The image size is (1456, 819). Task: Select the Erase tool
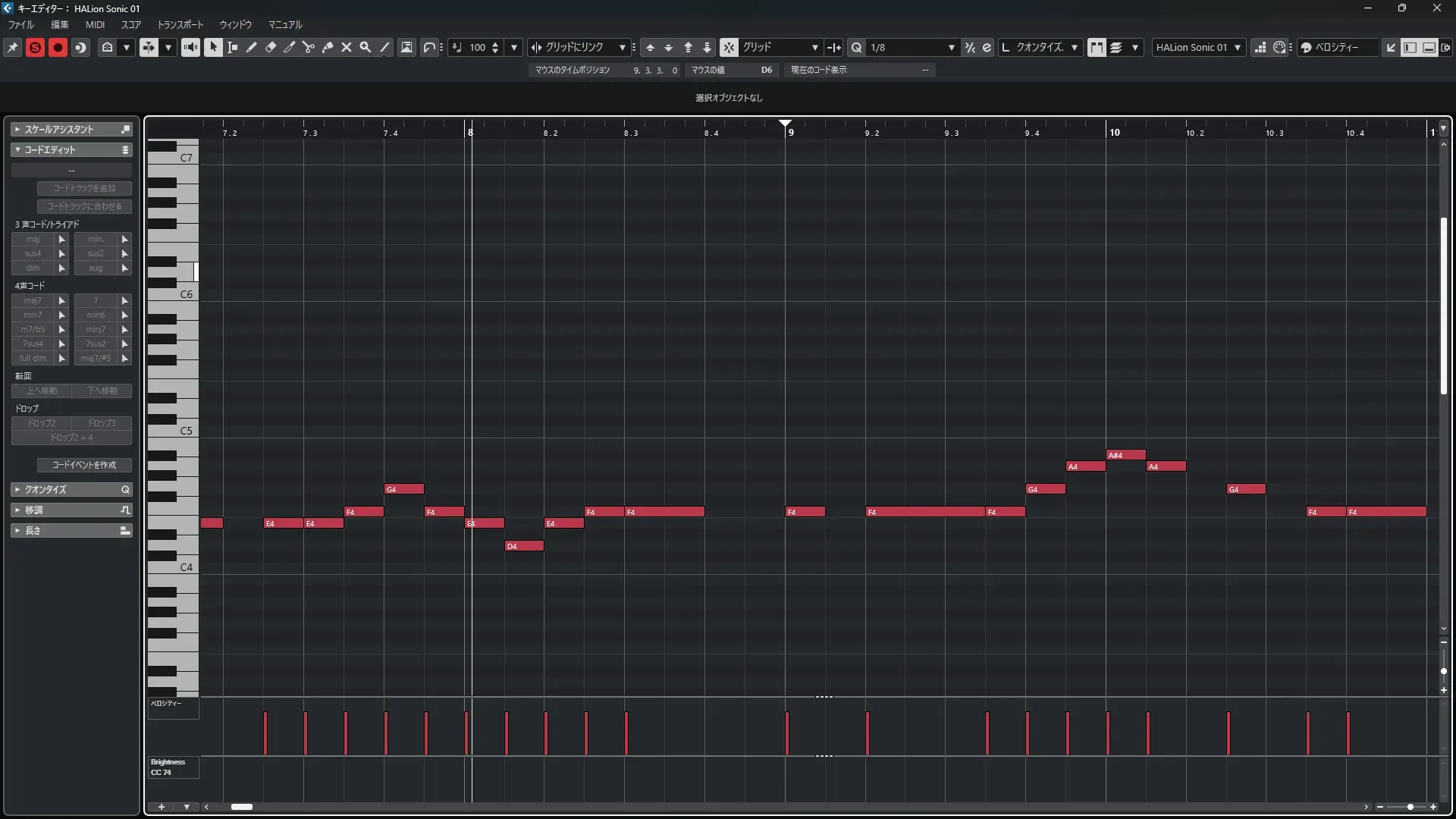(x=271, y=47)
